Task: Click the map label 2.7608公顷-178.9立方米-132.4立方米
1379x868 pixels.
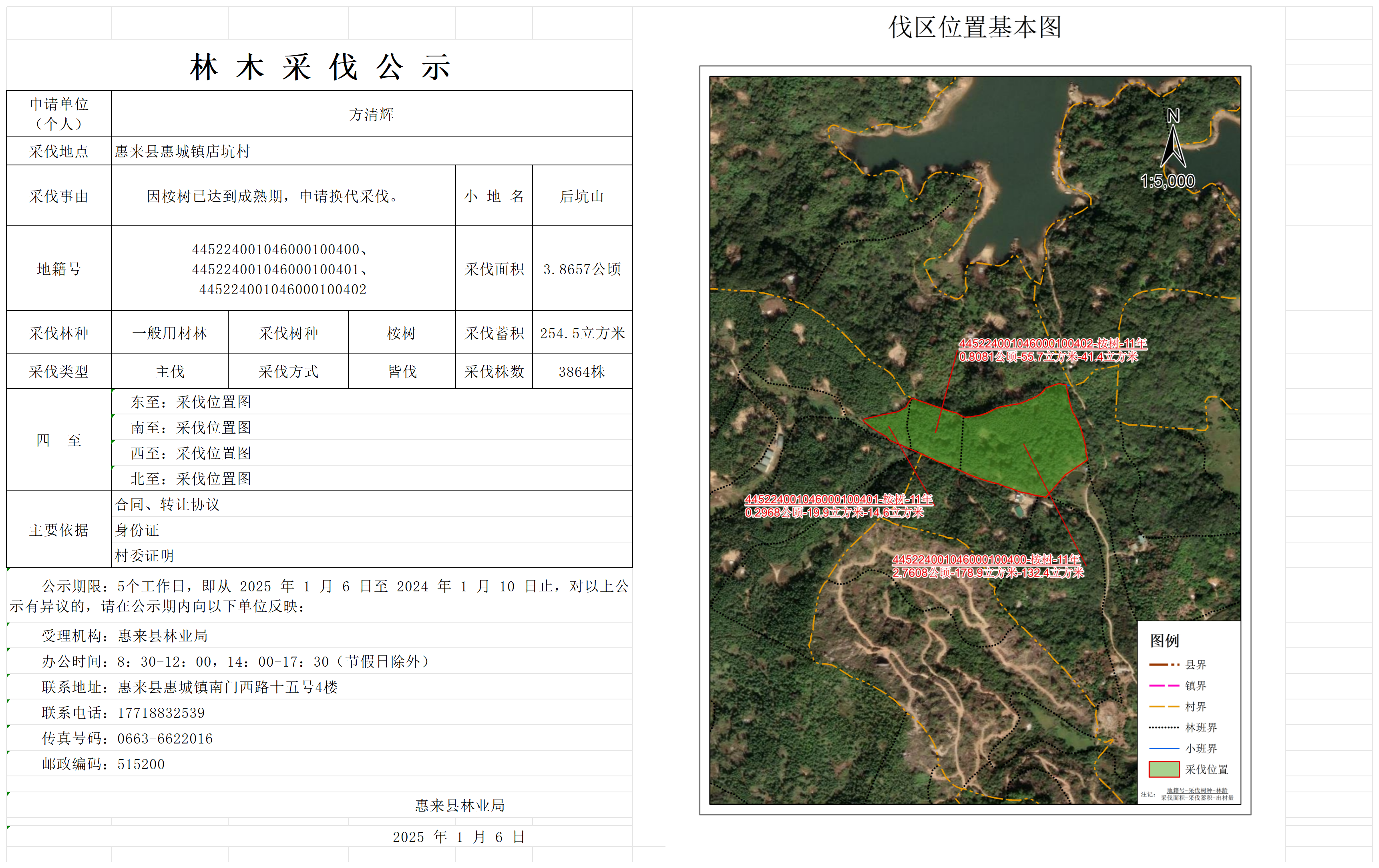Action: click(988, 573)
